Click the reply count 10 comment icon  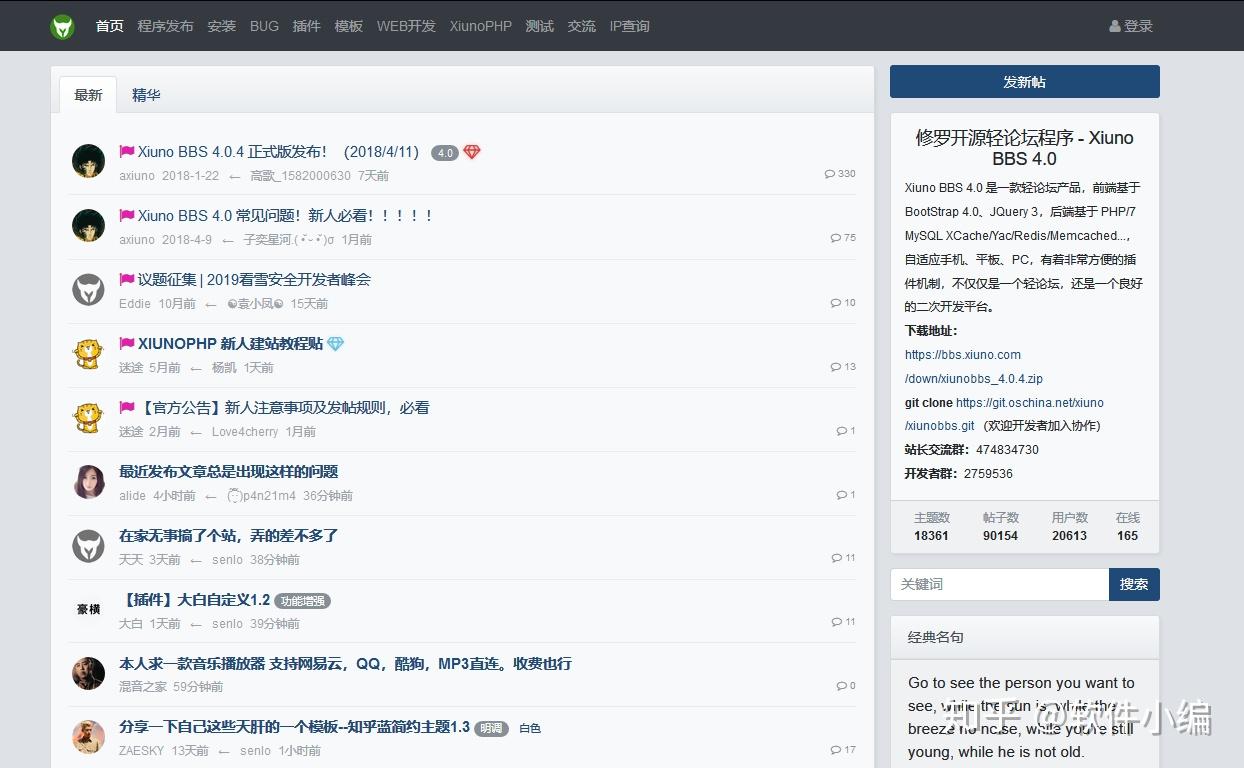click(x=836, y=303)
